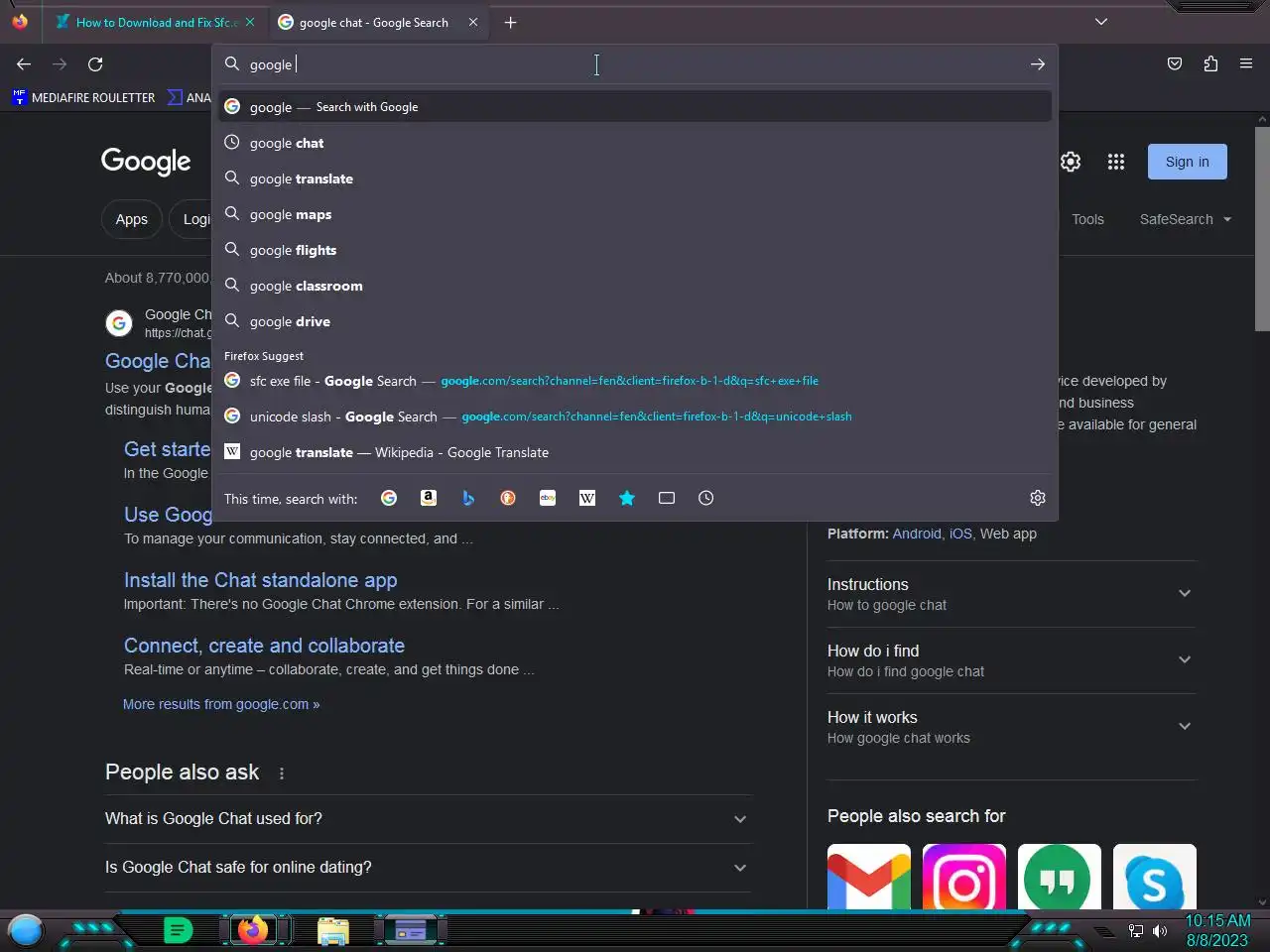Reload the current page
This screenshot has width=1270, height=952.
point(95,64)
